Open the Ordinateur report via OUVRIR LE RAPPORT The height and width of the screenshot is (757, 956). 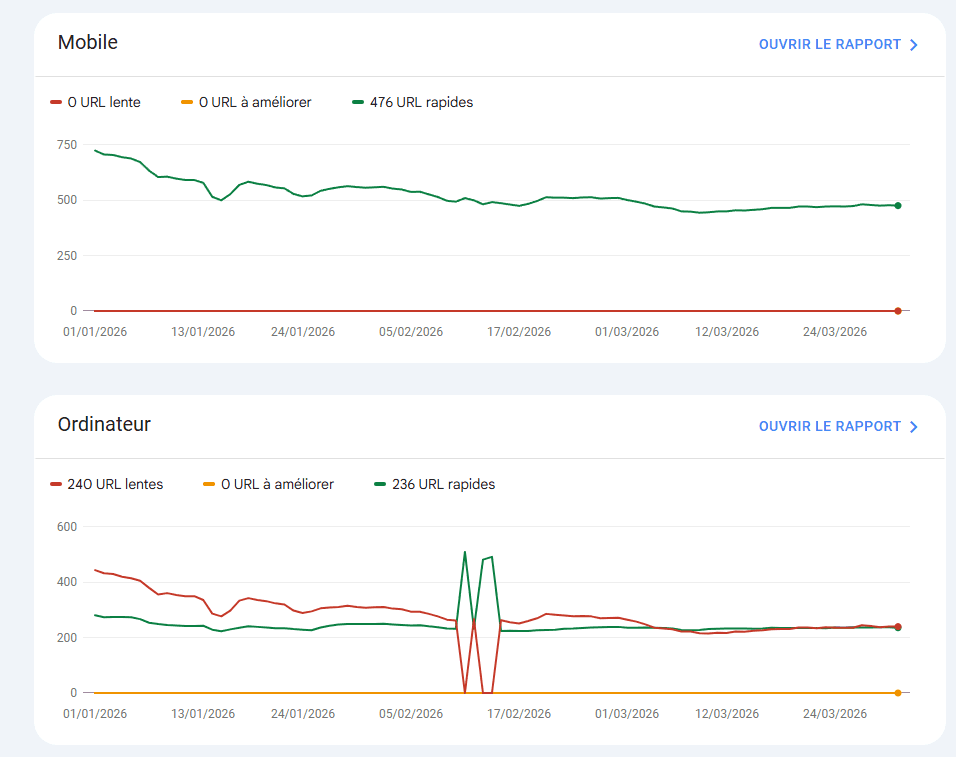pyautogui.click(x=828, y=426)
